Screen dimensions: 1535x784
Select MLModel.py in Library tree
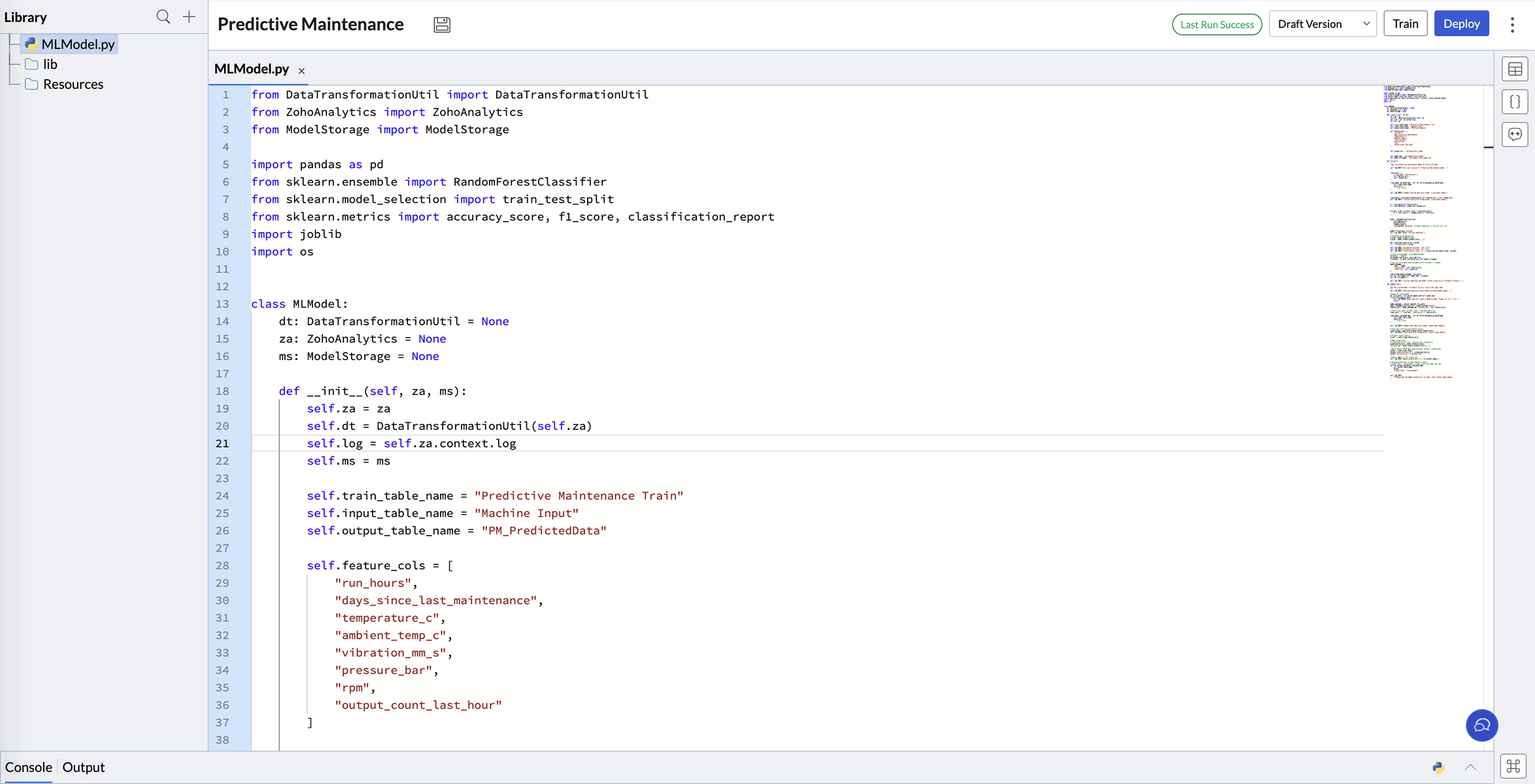pyautogui.click(x=70, y=44)
